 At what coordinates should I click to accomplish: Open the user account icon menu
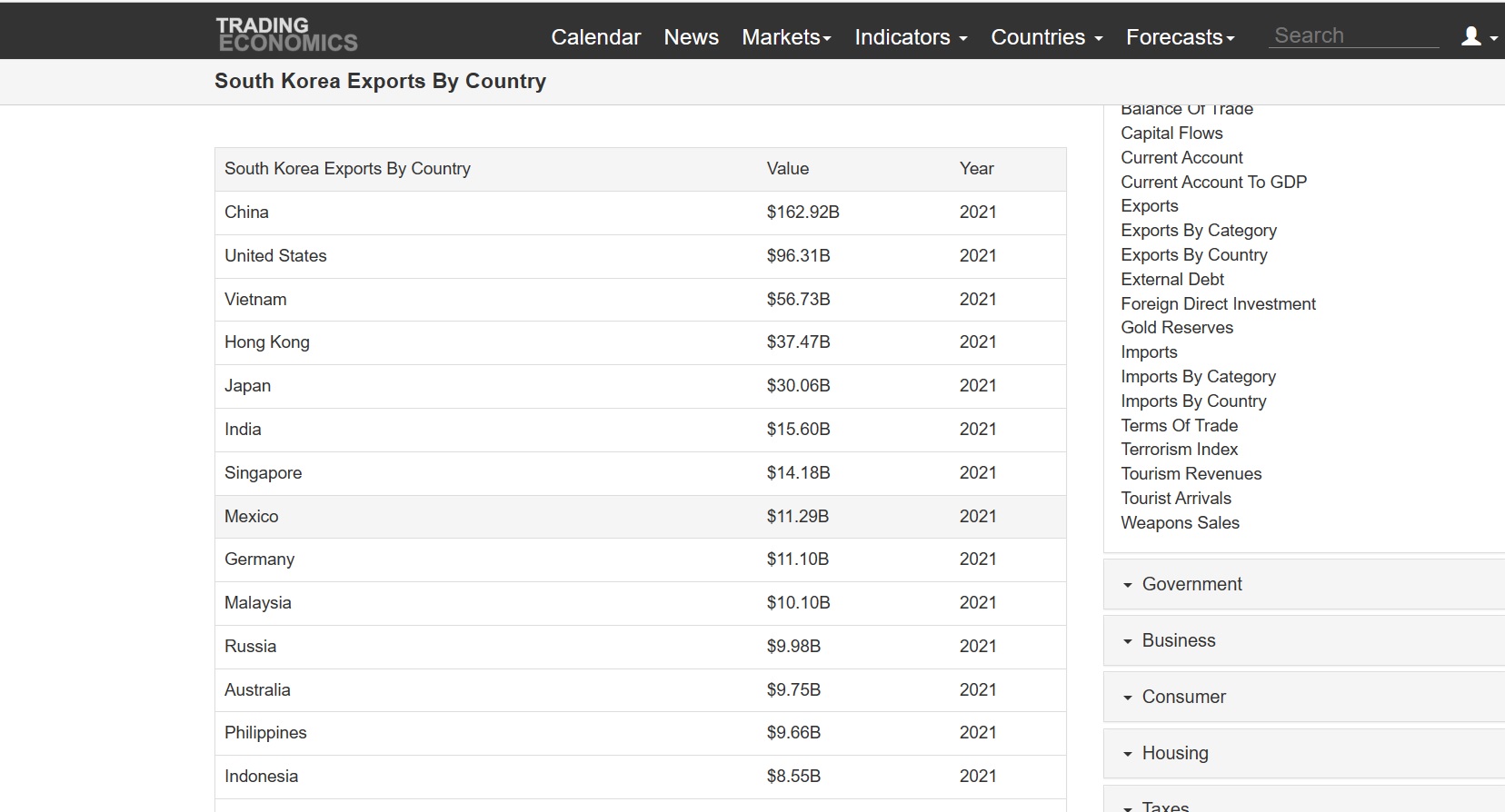click(x=1479, y=36)
